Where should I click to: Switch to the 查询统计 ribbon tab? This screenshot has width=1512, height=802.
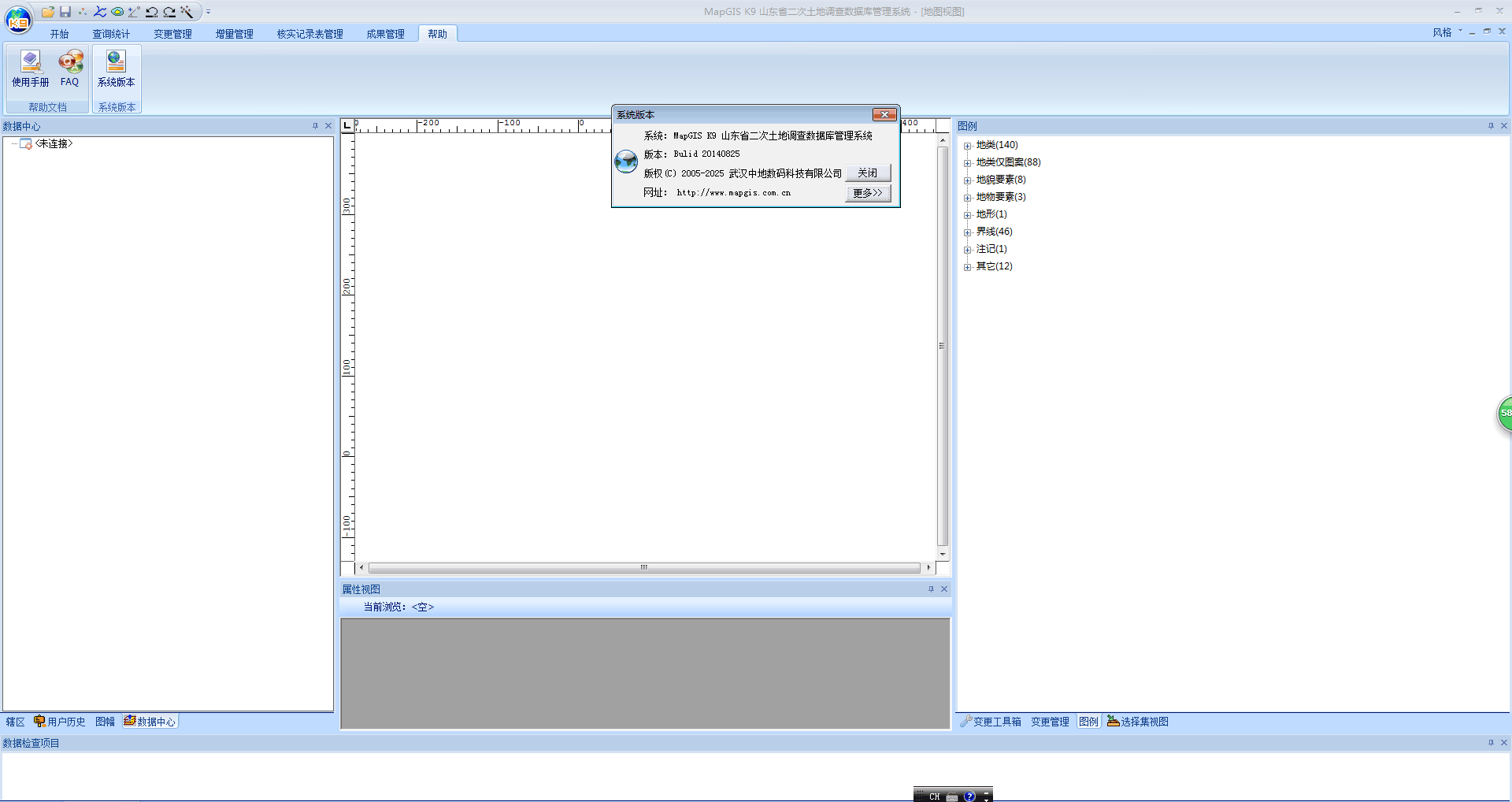[x=111, y=34]
